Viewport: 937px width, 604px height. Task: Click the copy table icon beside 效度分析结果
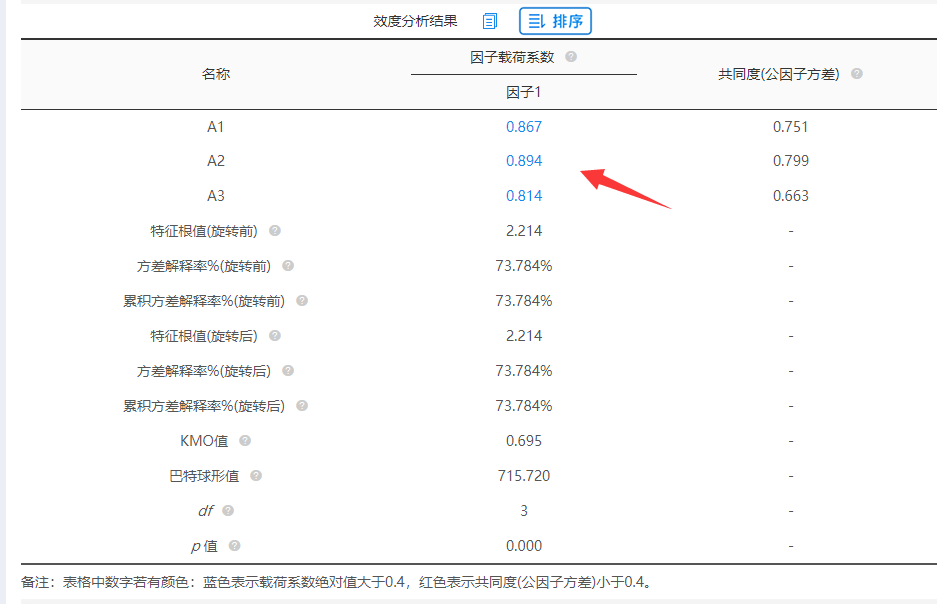(489, 21)
